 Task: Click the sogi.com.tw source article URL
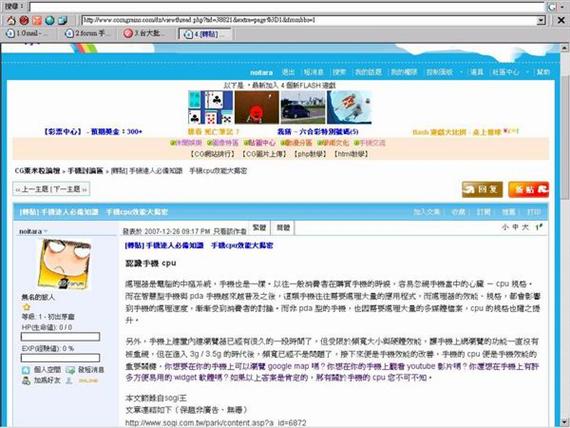click(216, 423)
